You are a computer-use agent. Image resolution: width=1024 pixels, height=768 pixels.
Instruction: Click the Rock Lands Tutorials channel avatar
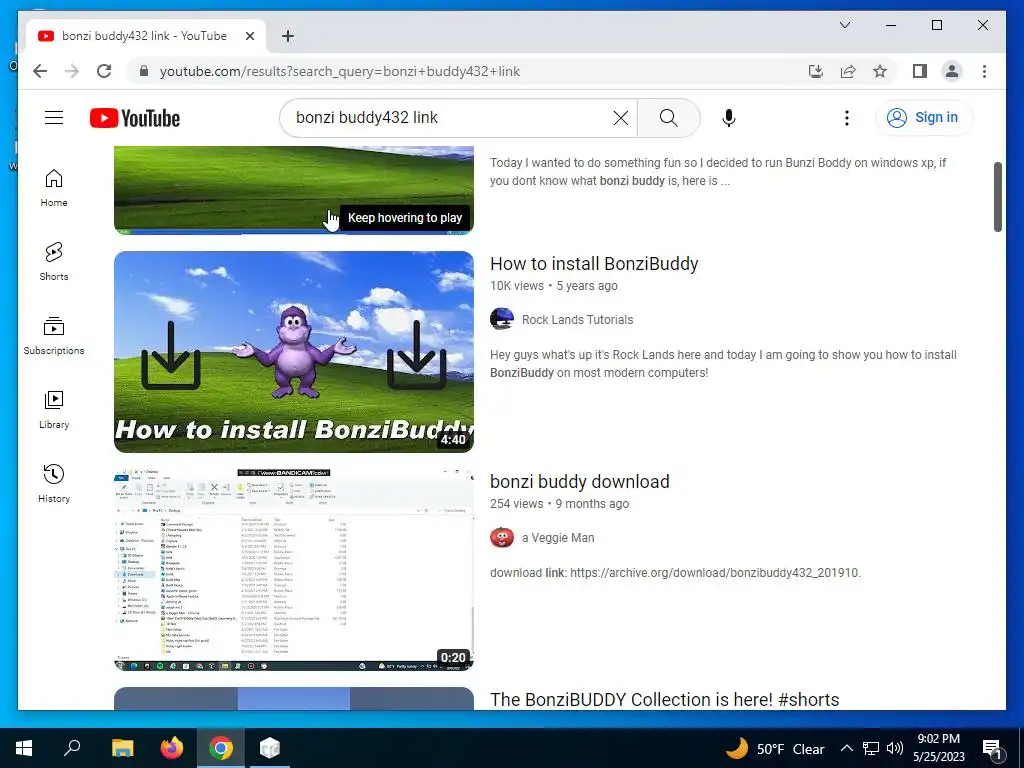coord(502,319)
